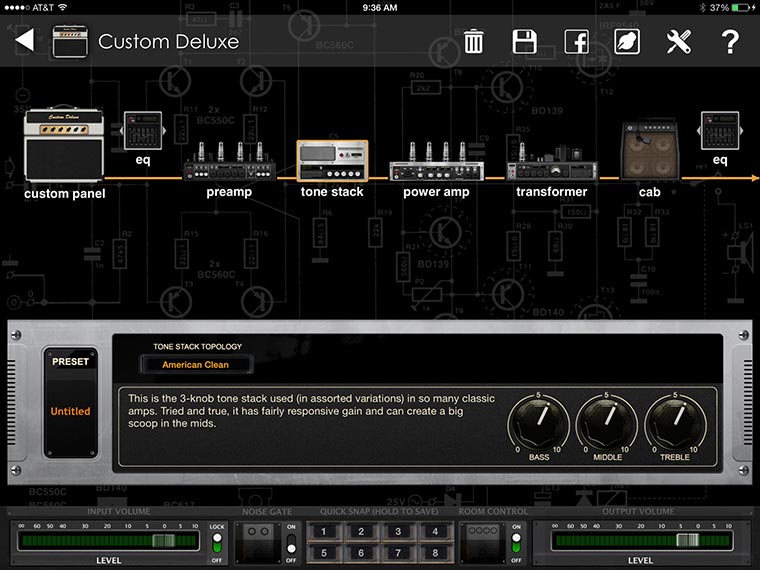Open the Custom Deluxe amp thumbnail in header
Image resolution: width=760 pixels, height=570 pixels.
70,42
